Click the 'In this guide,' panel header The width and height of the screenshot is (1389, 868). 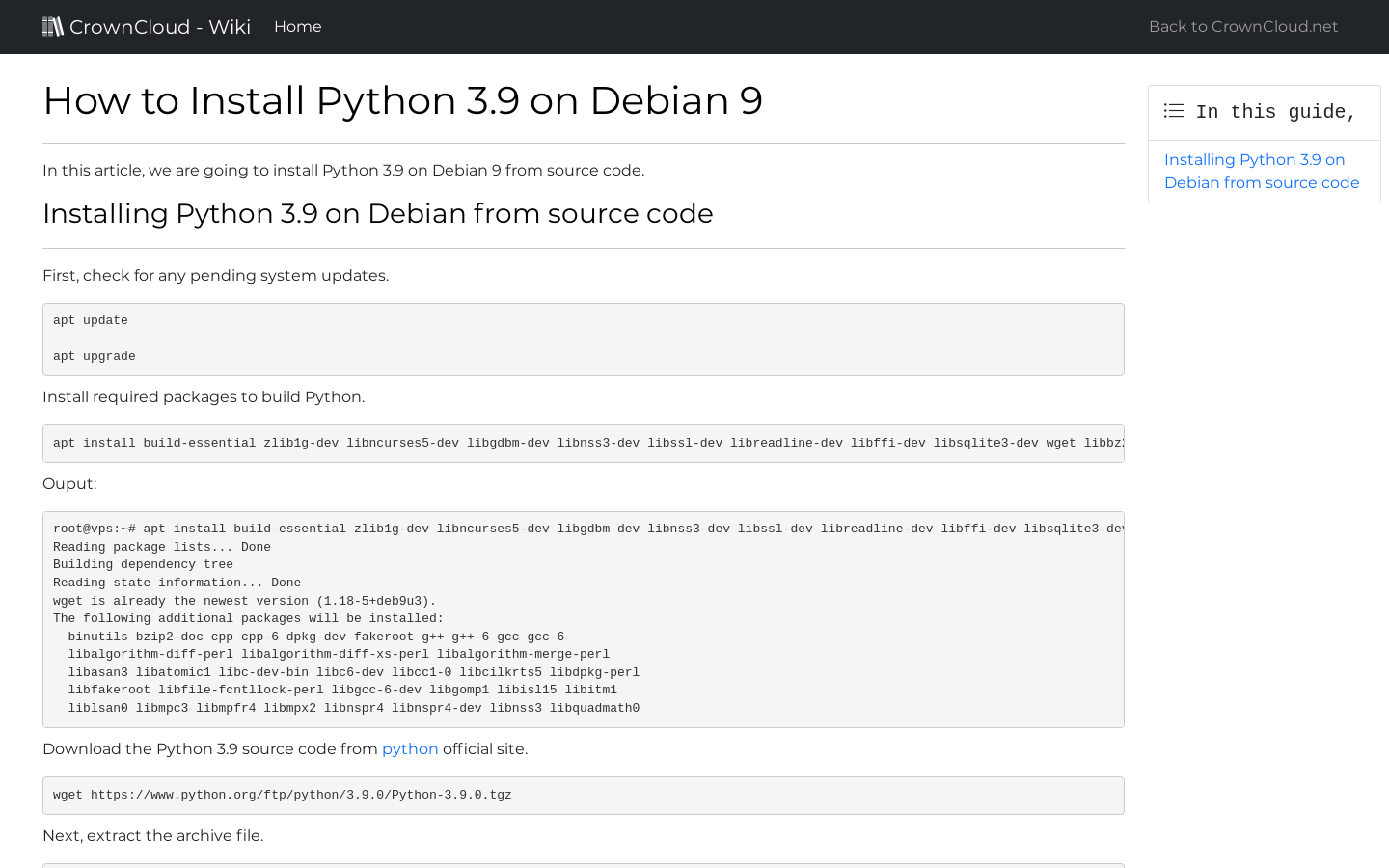tap(1265, 113)
